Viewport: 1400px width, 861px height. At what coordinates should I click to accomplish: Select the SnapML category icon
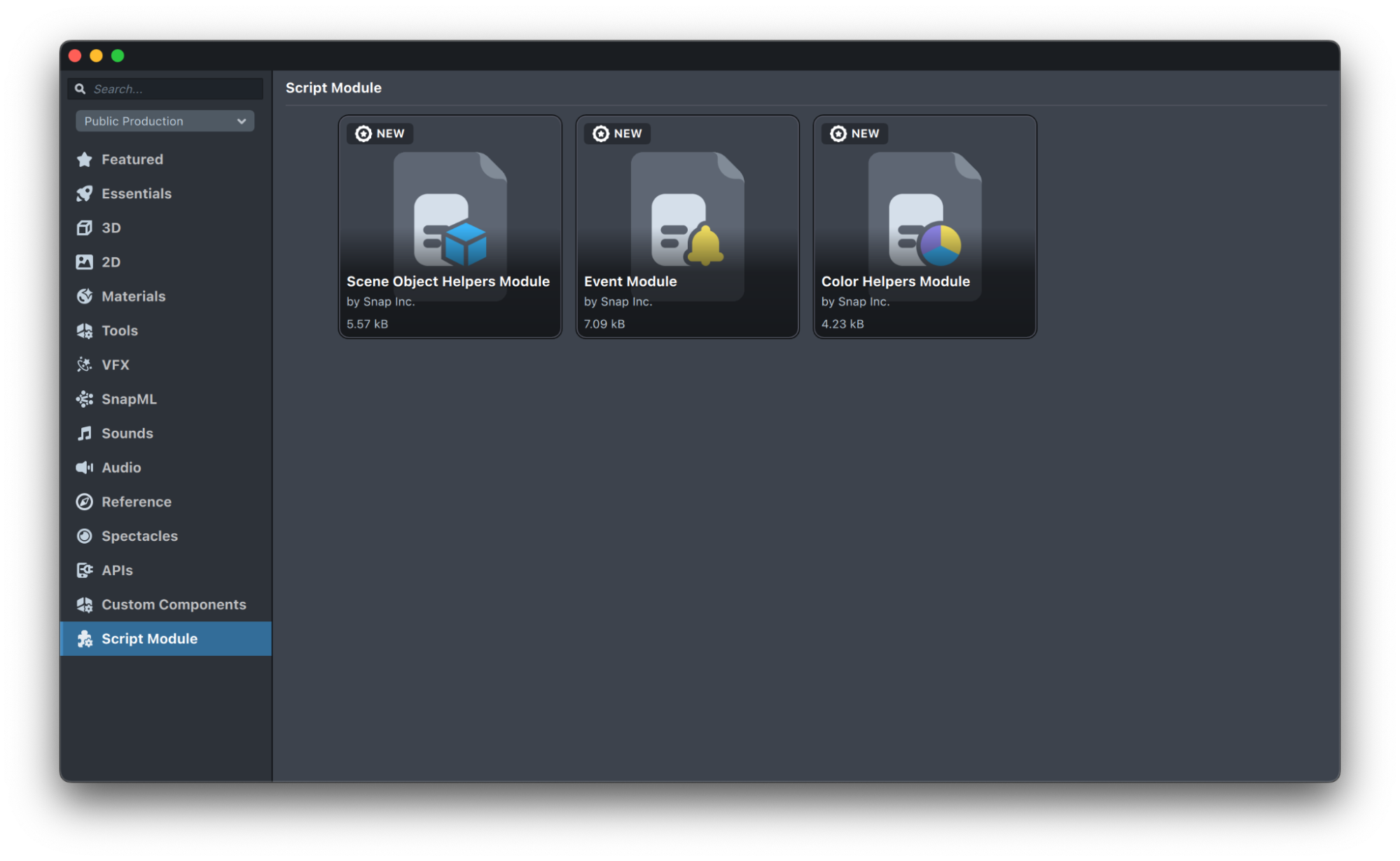(85, 399)
